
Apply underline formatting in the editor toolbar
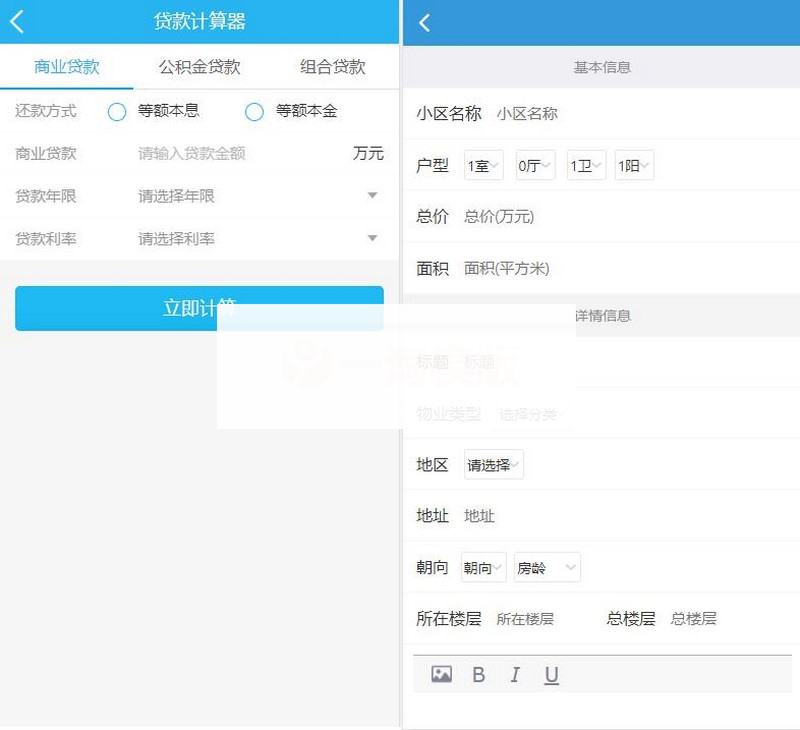[x=551, y=674]
